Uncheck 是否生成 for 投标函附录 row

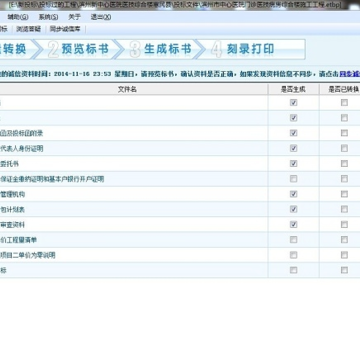tap(293, 133)
